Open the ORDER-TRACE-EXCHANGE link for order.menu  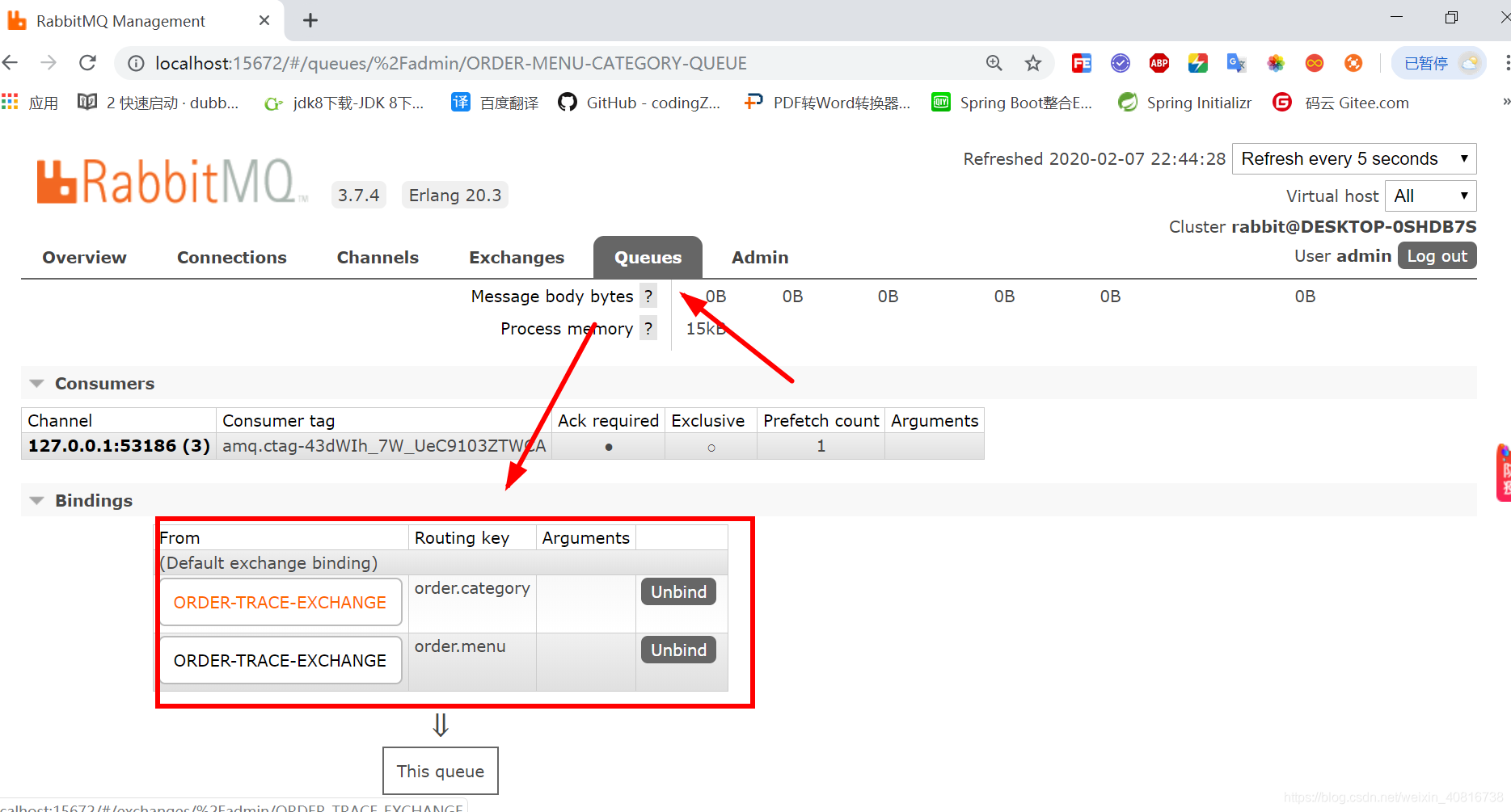coord(280,660)
